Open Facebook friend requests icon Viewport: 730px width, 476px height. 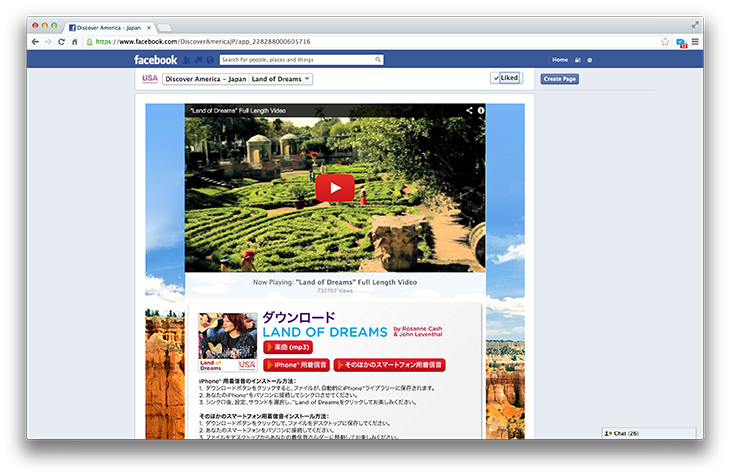(186, 60)
